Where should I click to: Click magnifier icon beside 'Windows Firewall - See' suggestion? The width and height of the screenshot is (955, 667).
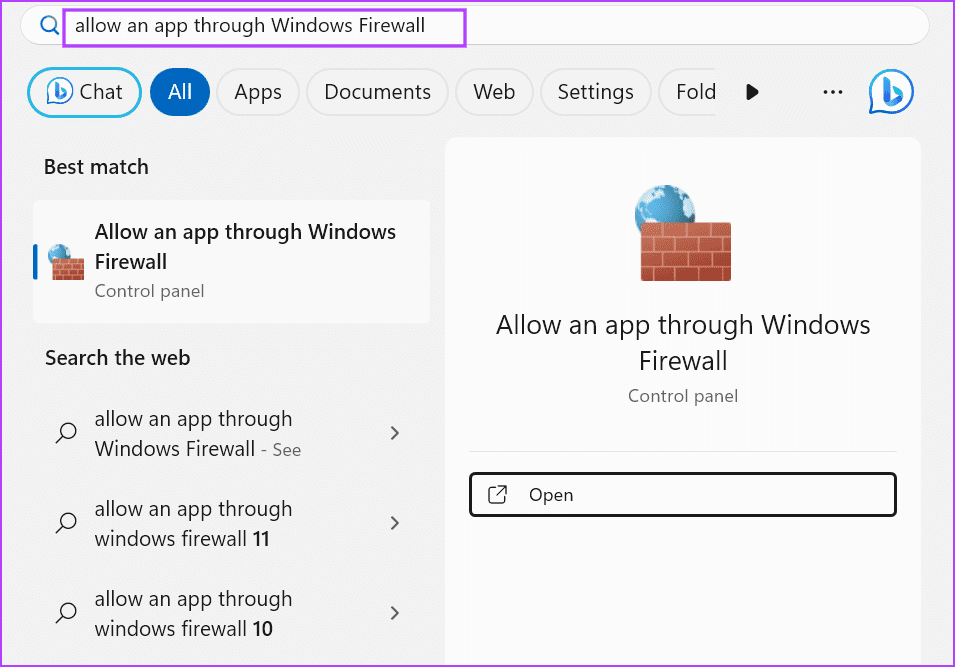[x=66, y=432]
